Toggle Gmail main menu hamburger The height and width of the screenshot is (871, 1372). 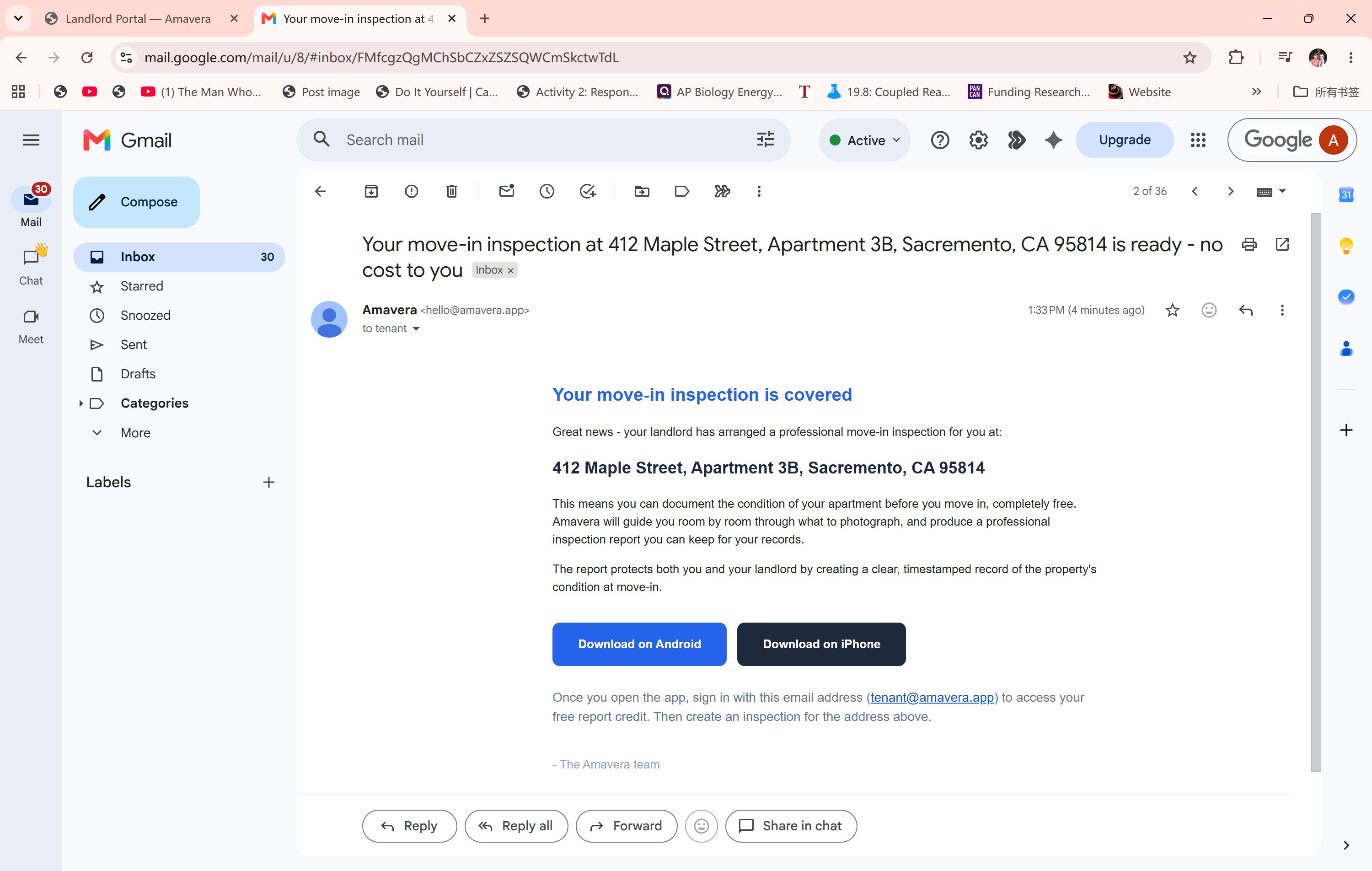pyautogui.click(x=31, y=140)
